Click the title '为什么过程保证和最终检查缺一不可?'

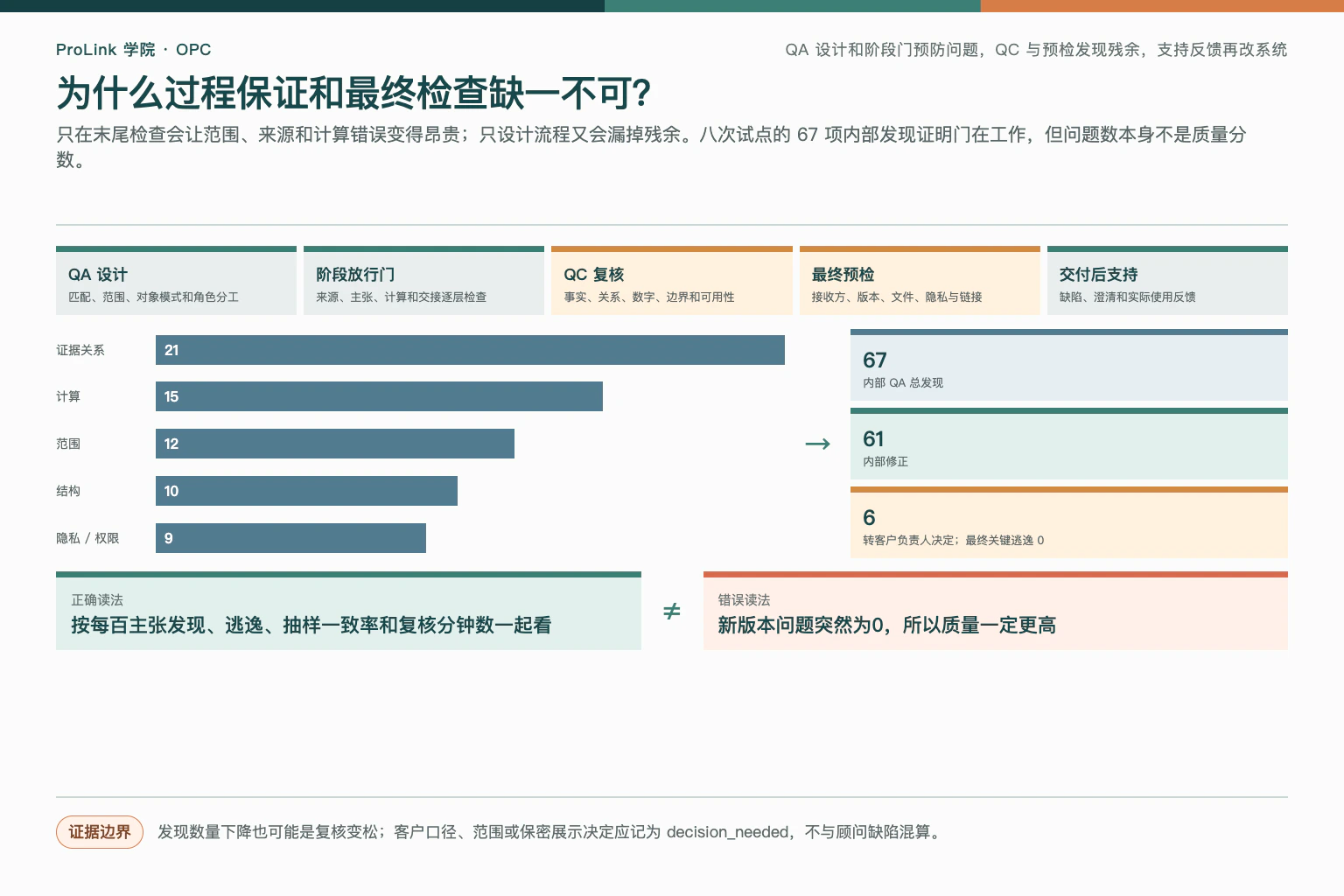click(x=353, y=94)
